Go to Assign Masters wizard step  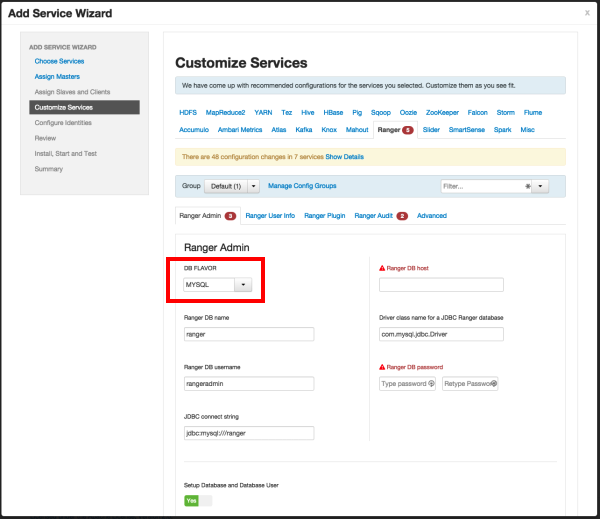tap(57, 77)
